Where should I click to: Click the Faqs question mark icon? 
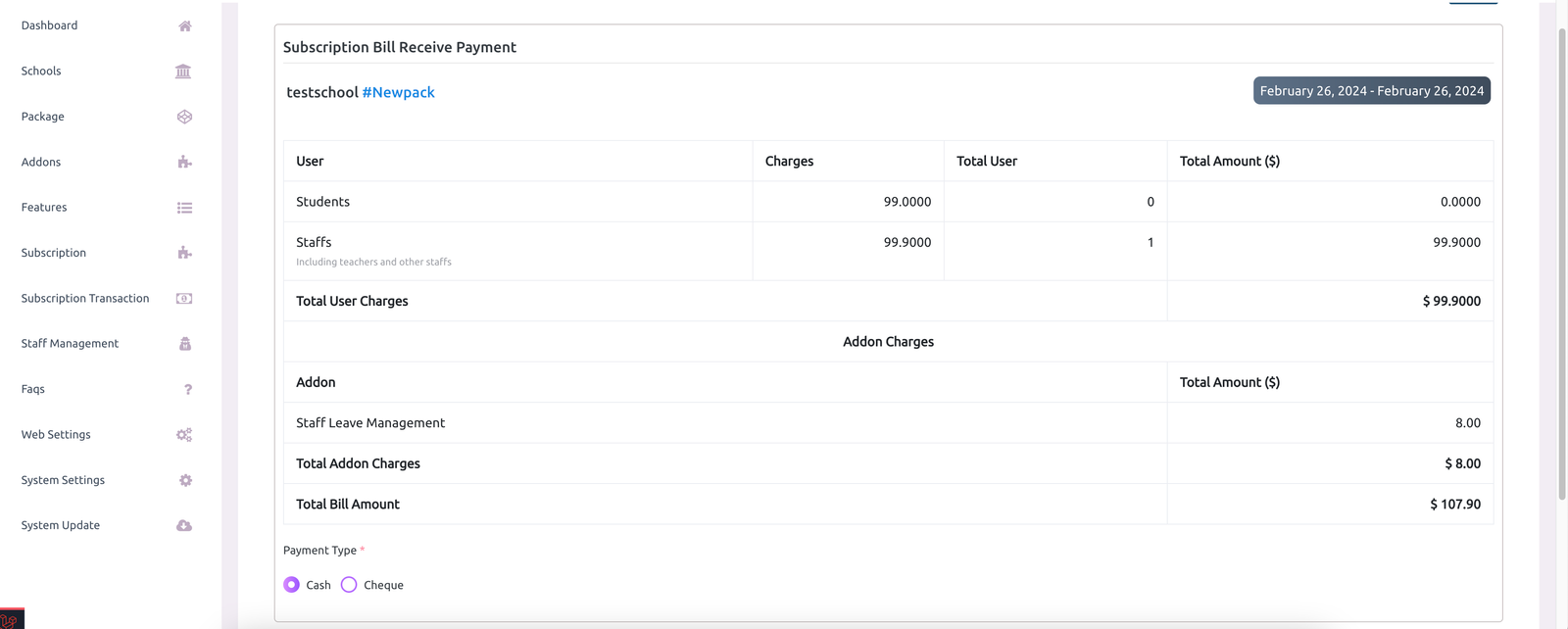coord(187,390)
